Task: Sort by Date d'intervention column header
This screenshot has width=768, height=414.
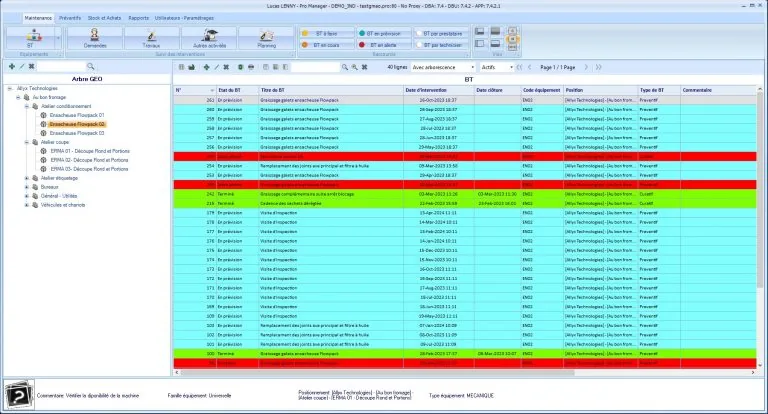Action: point(438,90)
